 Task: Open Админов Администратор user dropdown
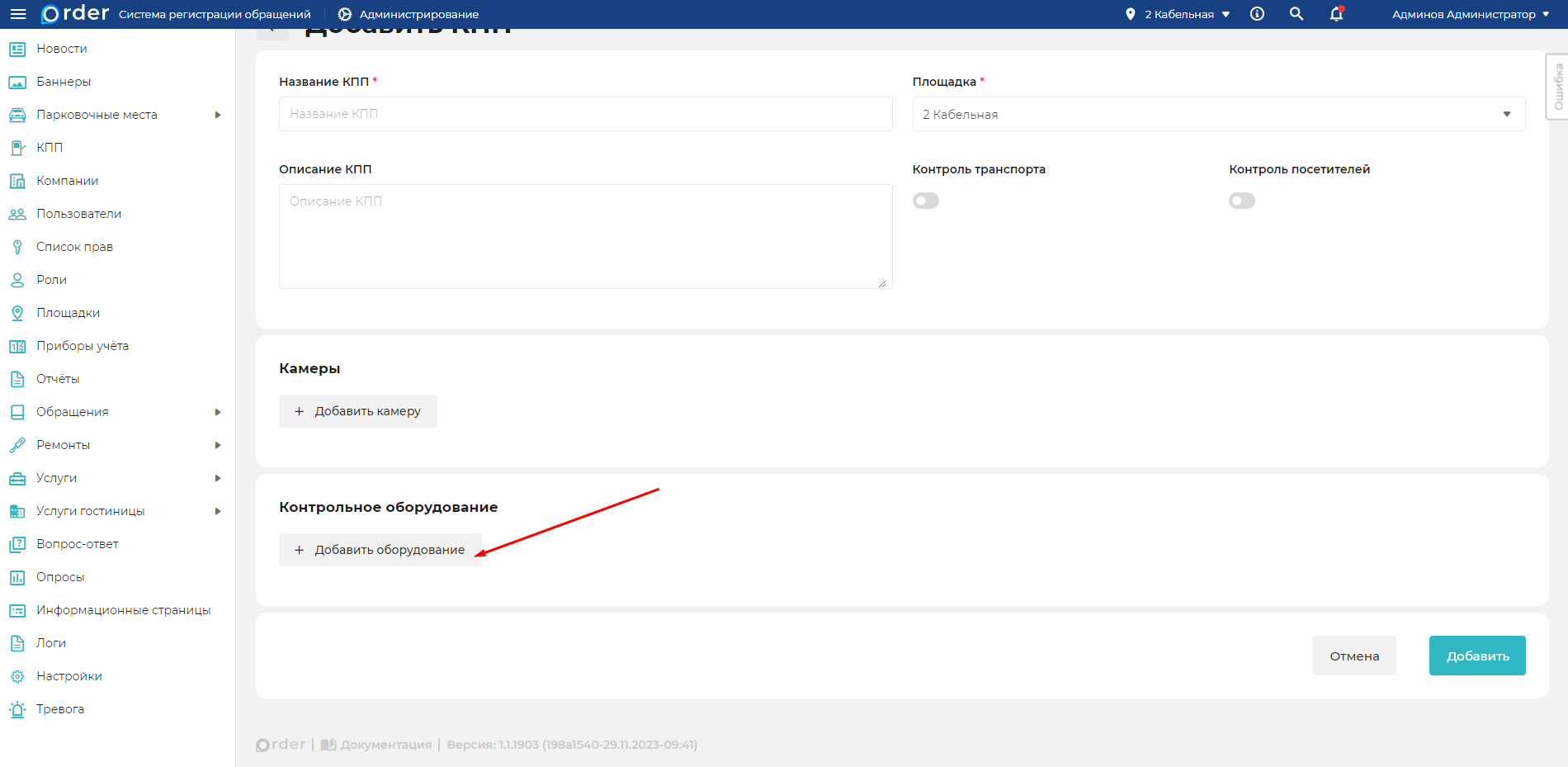click(1470, 14)
